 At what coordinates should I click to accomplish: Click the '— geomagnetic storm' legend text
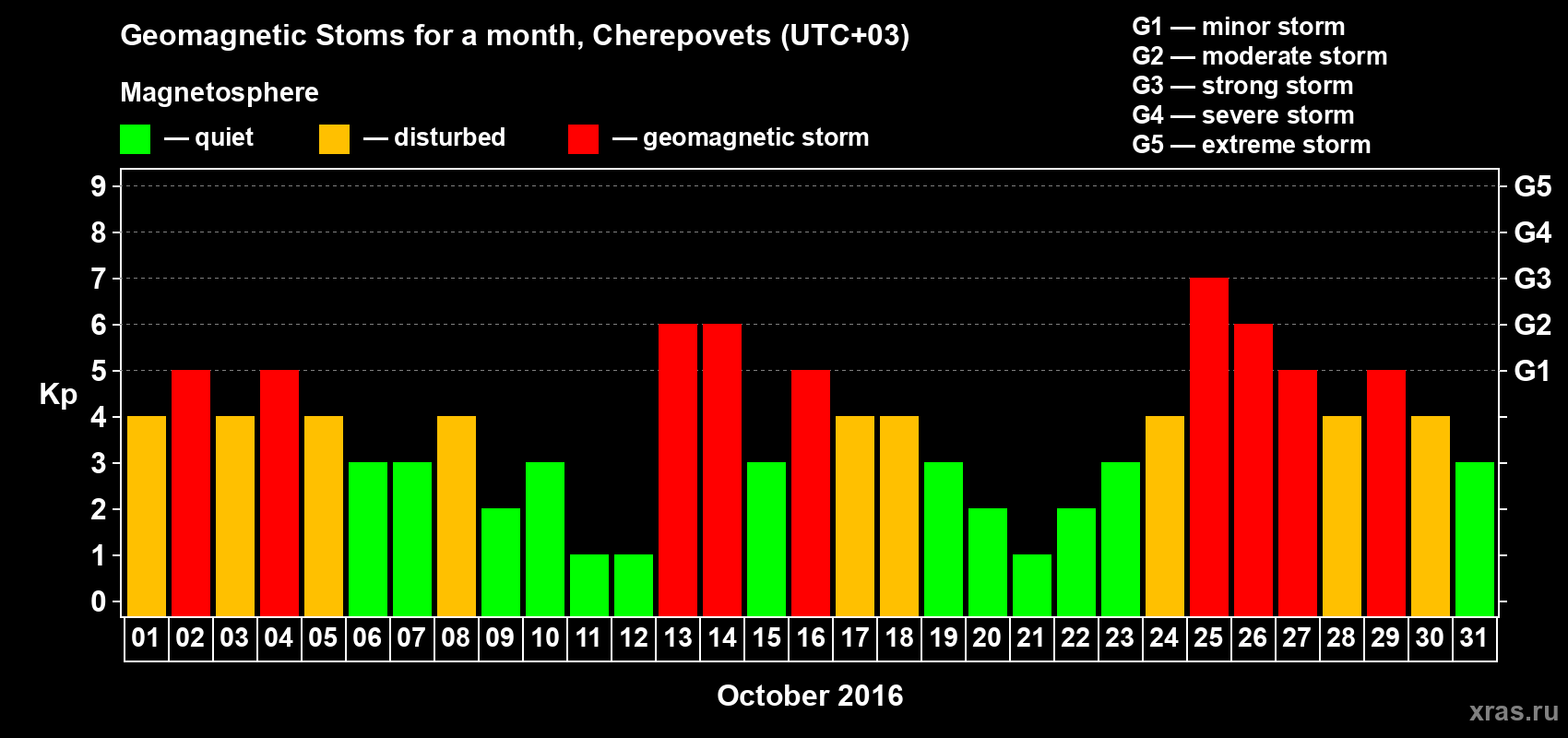pyautogui.click(x=741, y=137)
